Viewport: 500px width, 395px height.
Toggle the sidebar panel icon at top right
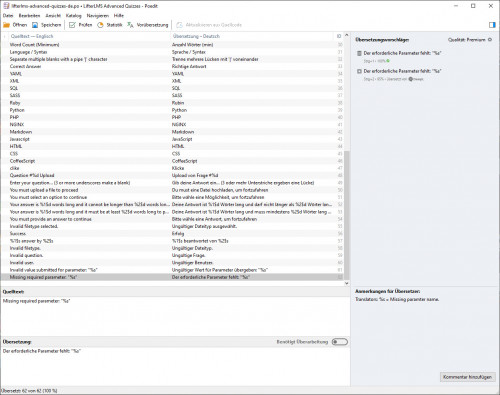click(x=492, y=25)
